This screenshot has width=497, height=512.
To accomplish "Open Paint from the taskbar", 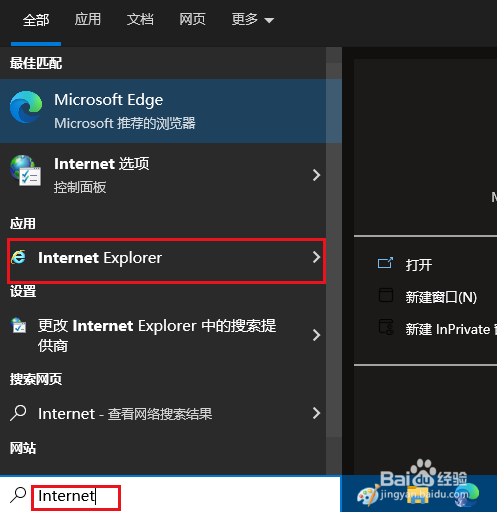I will (368, 496).
